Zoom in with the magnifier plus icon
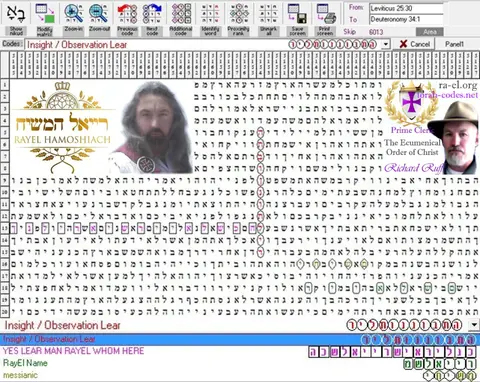This screenshot has height=382, width=480. pyautogui.click(x=73, y=18)
